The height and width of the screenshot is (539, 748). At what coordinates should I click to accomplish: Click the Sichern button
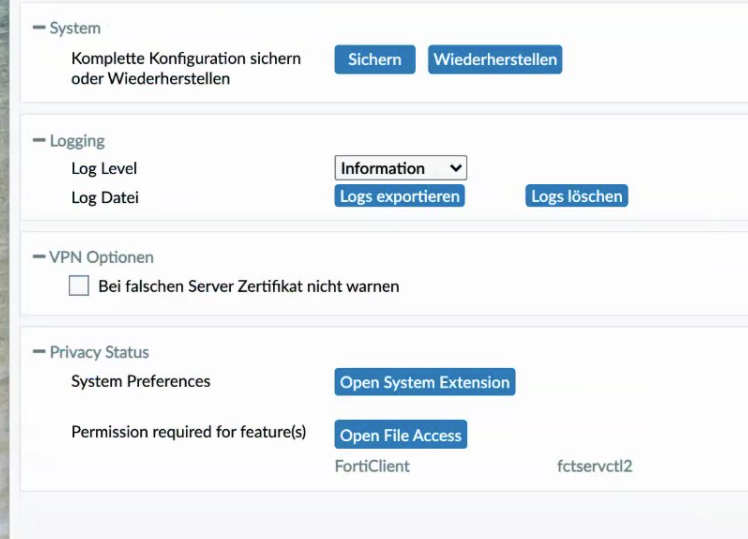[x=374, y=59]
